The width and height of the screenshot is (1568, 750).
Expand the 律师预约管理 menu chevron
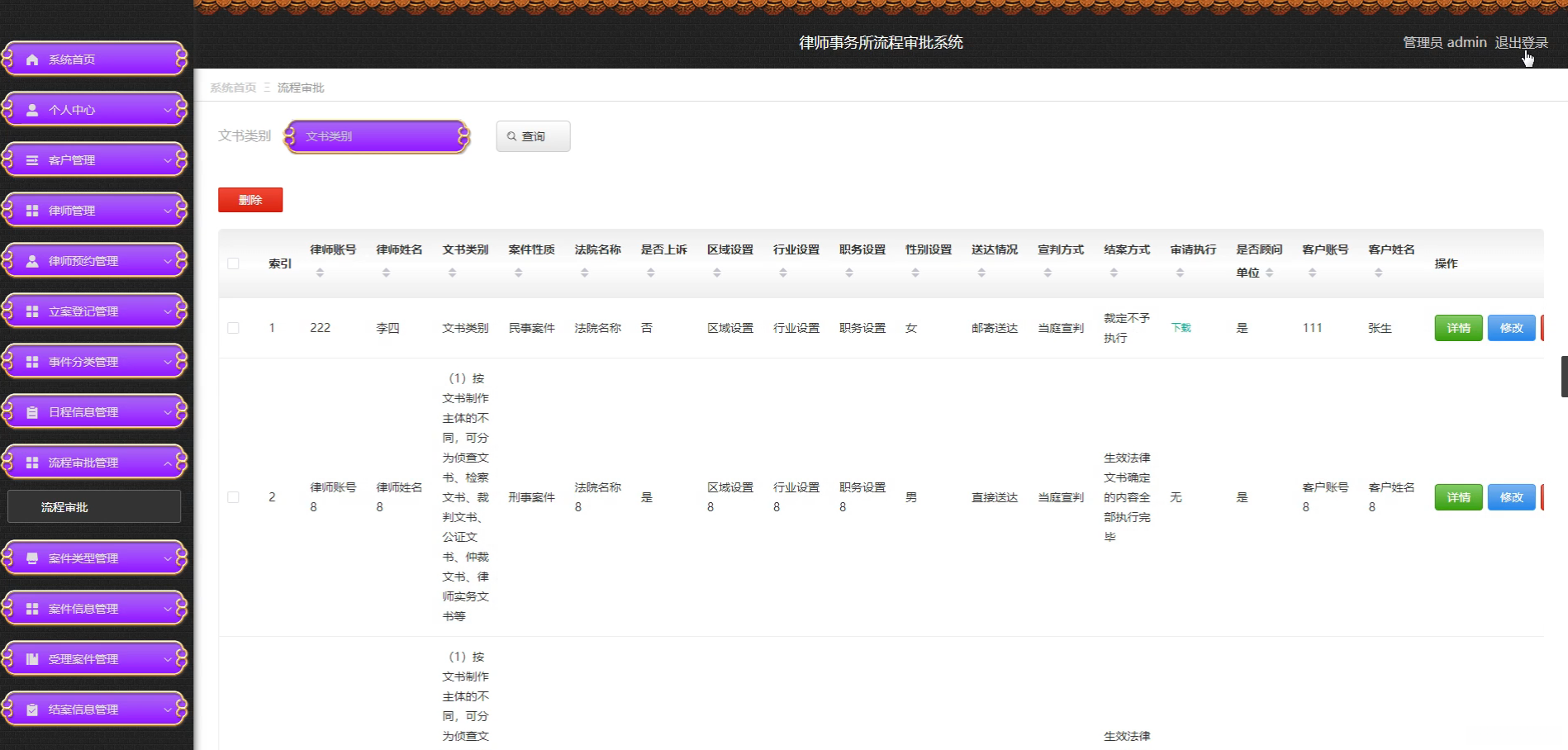pyautogui.click(x=168, y=261)
